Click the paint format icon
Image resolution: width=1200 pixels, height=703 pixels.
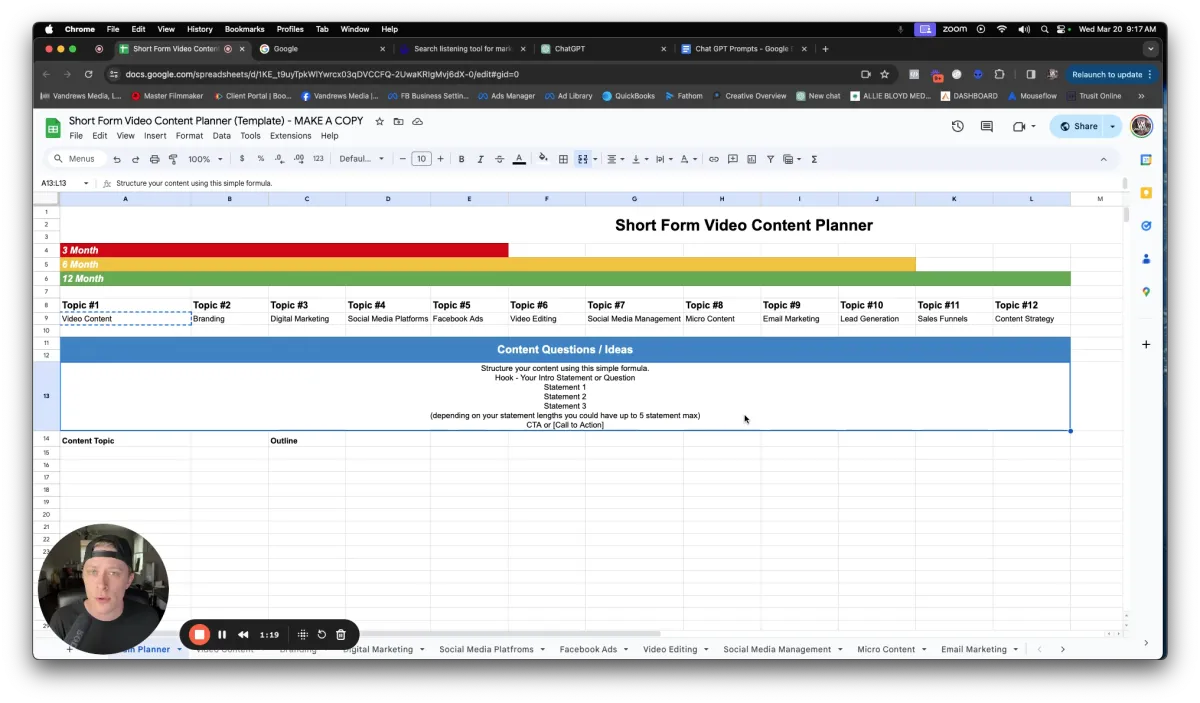tap(173, 159)
